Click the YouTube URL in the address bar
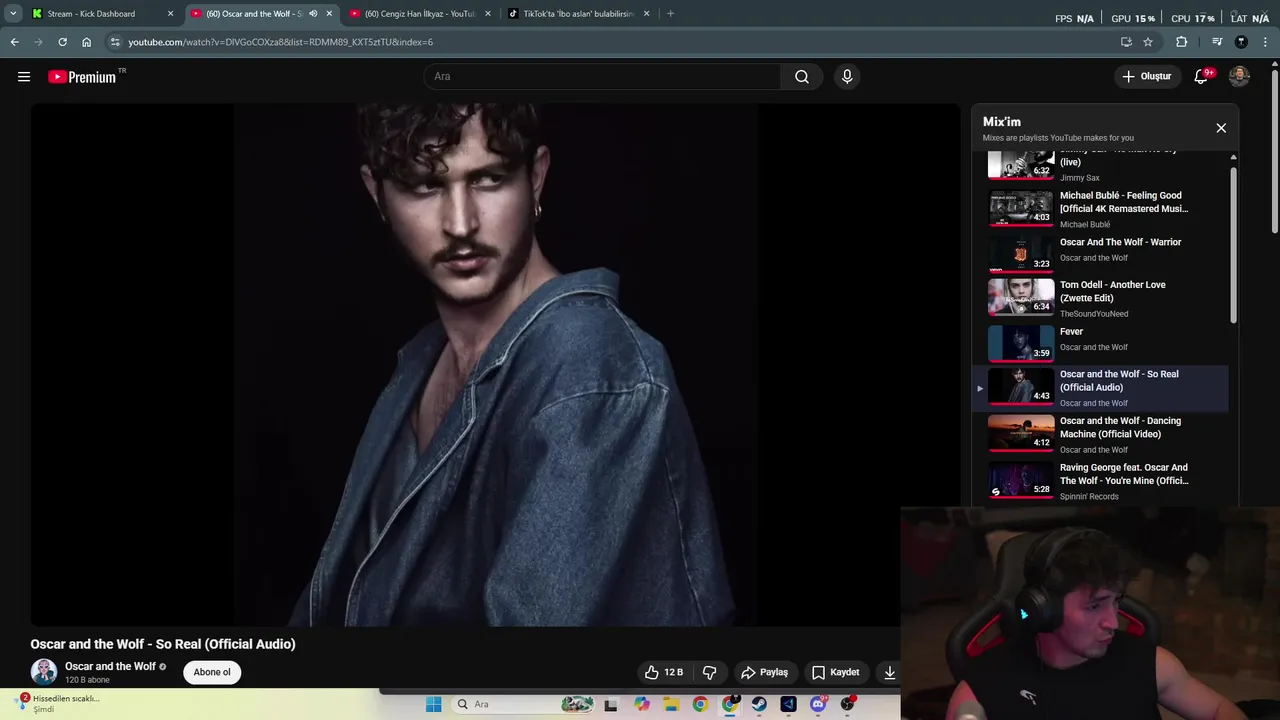 [280, 42]
